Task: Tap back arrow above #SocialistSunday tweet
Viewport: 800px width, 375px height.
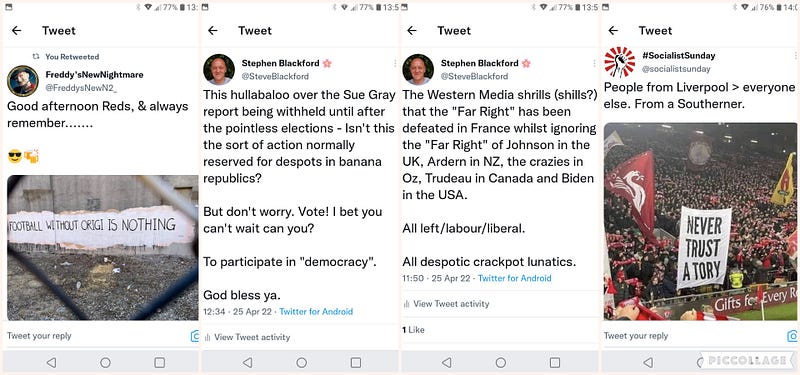Action: [x=613, y=31]
